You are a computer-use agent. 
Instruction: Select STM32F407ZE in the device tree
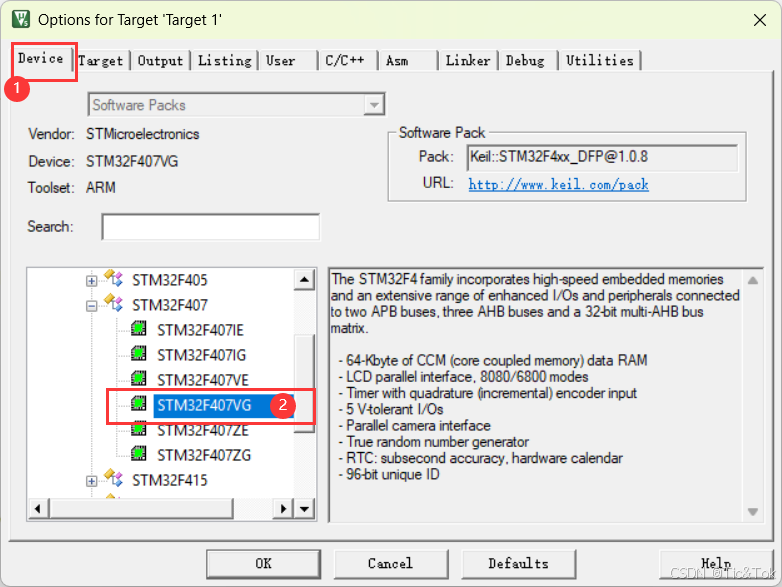click(203, 430)
